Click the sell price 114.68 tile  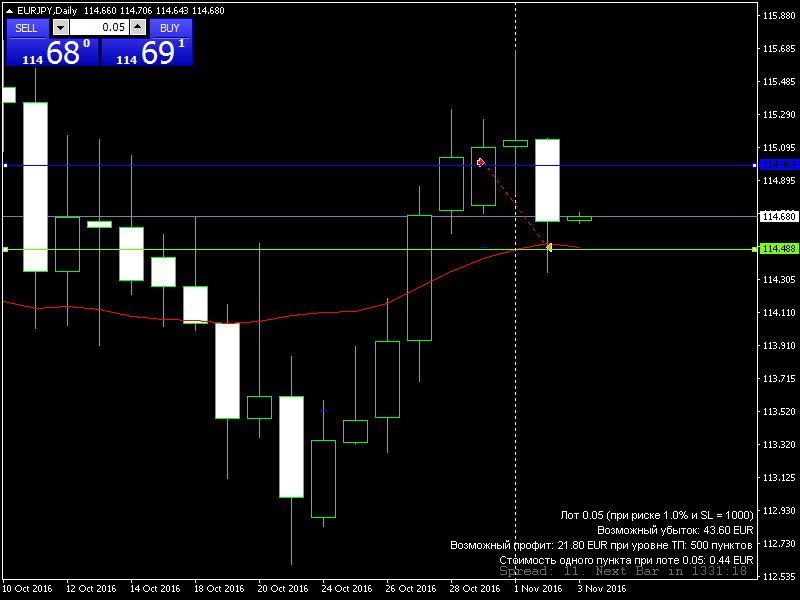click(52, 53)
